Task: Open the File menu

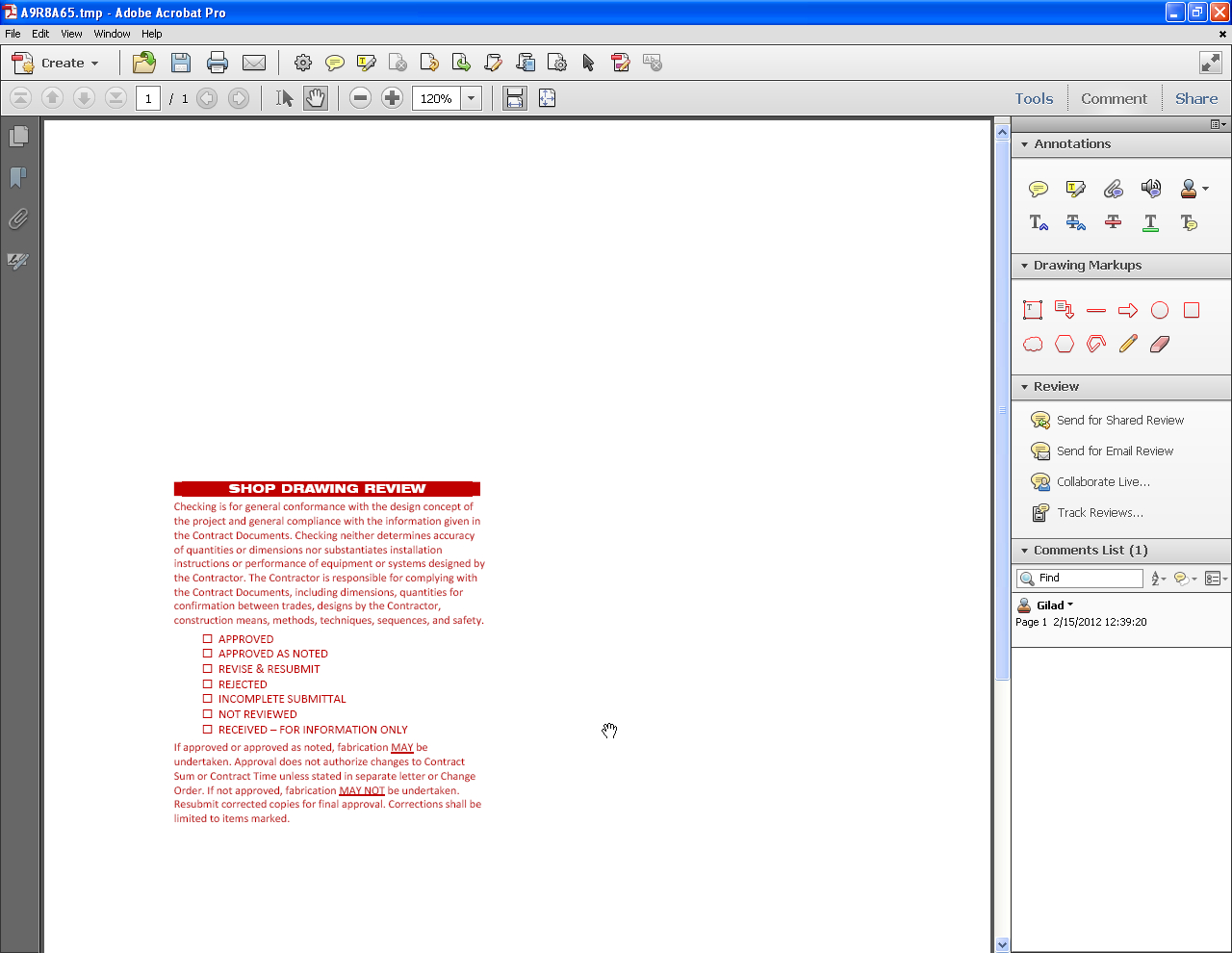Action: coord(13,33)
